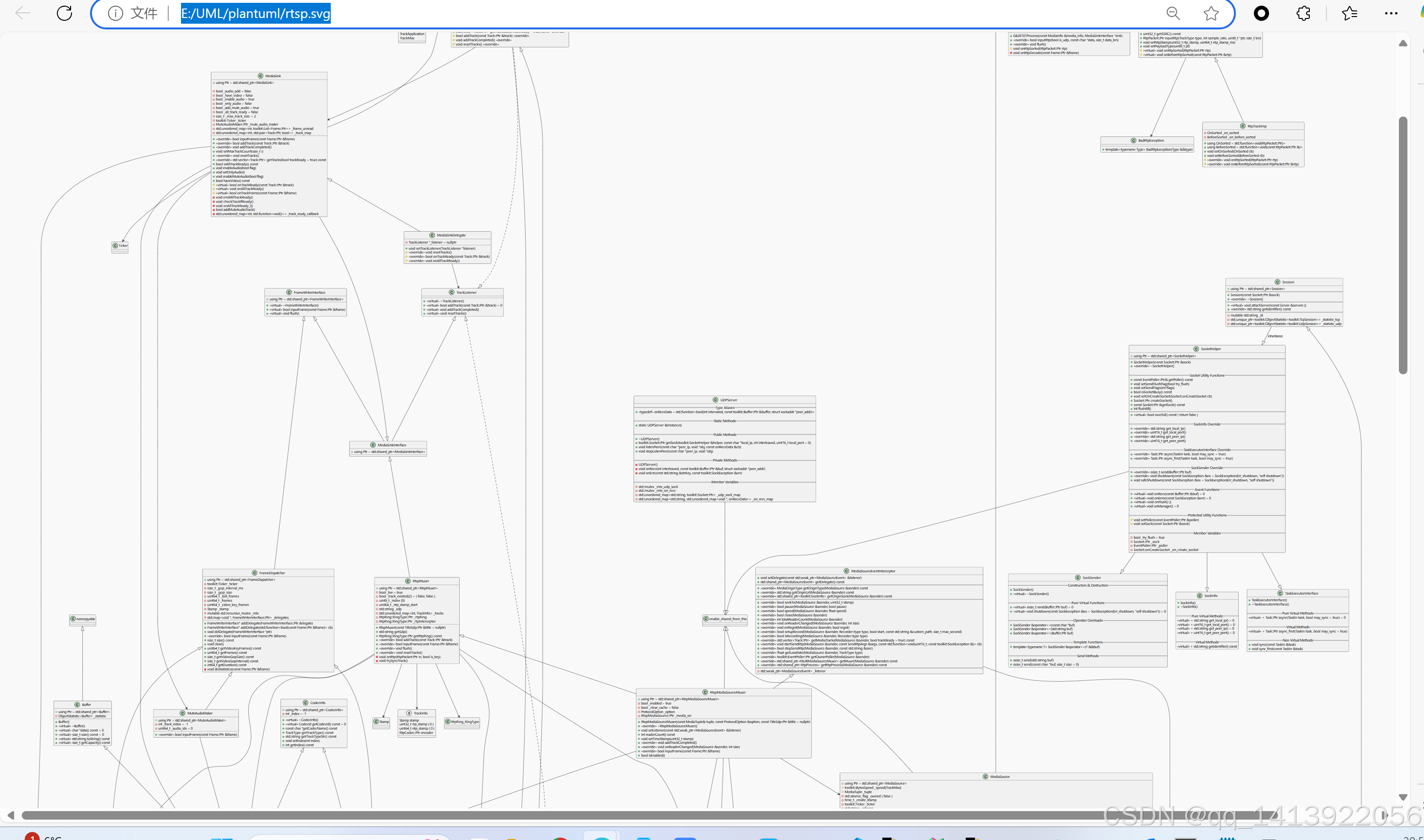The image size is (1424, 840).
Task: Click the address bar URL text
Action: (x=255, y=13)
